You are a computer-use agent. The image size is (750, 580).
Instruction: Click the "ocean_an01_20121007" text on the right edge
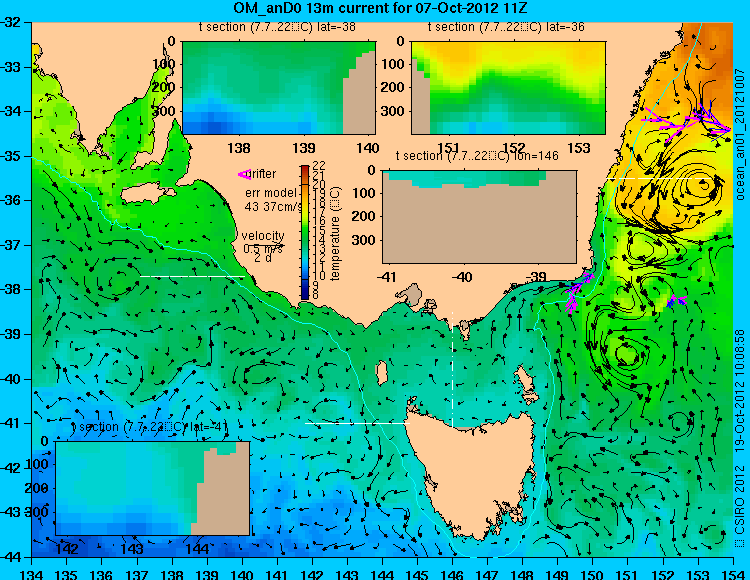coord(740,134)
